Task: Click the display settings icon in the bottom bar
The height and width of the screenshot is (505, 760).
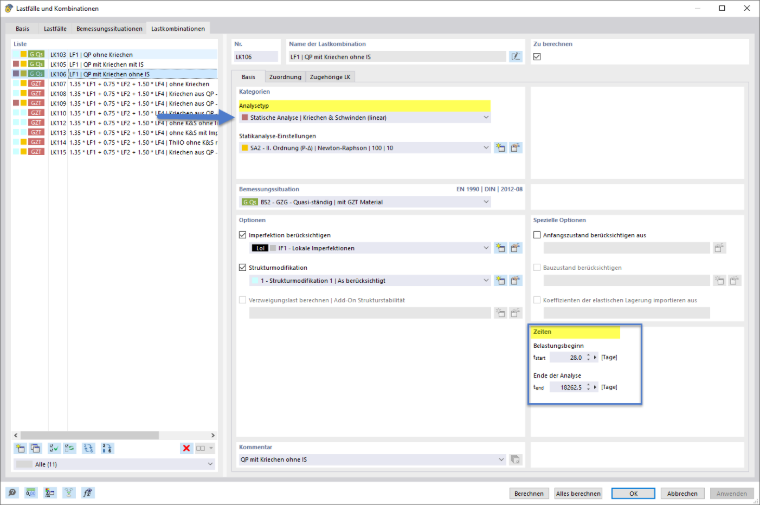Action: (x=49, y=493)
